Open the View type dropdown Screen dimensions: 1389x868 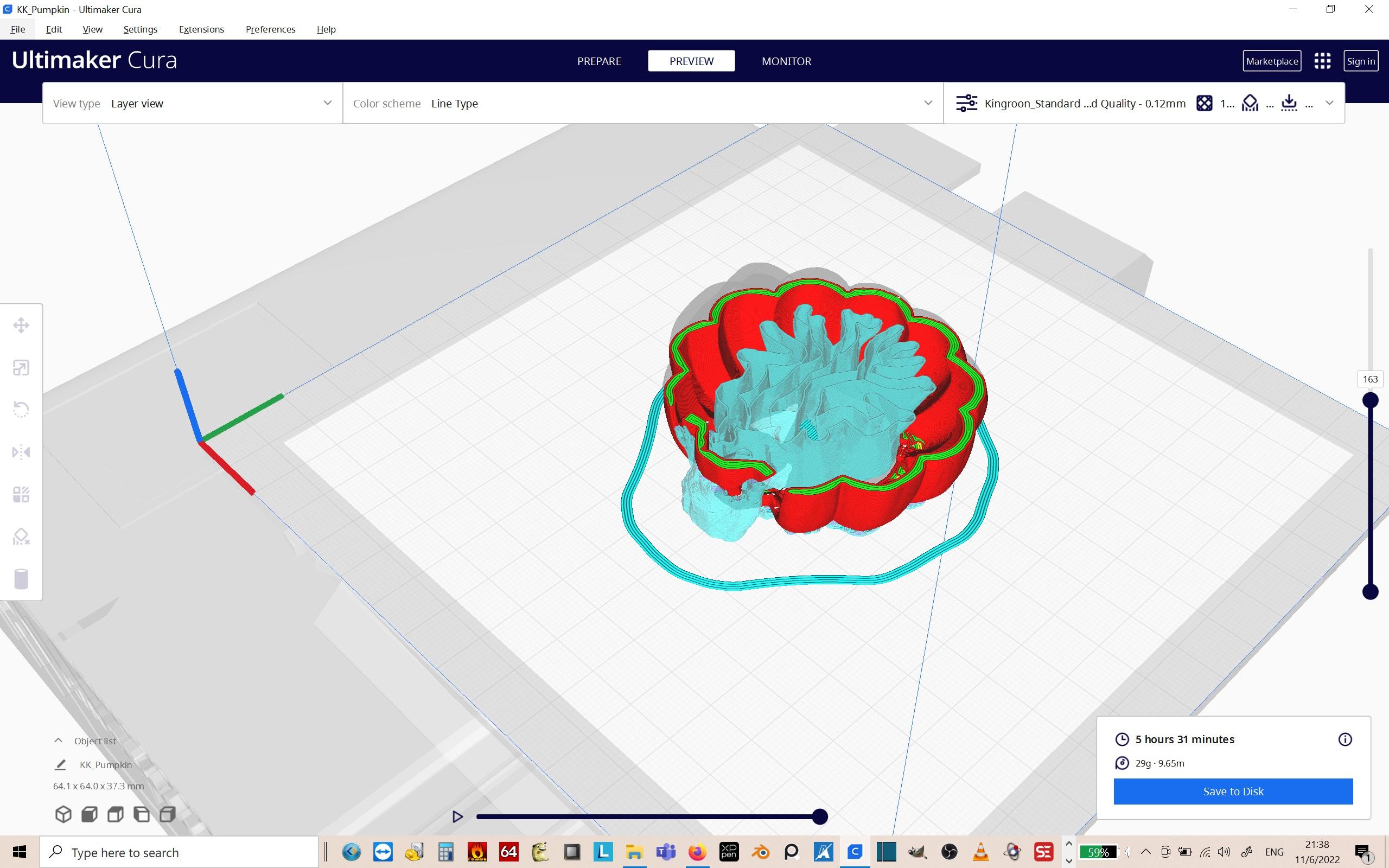(193, 103)
